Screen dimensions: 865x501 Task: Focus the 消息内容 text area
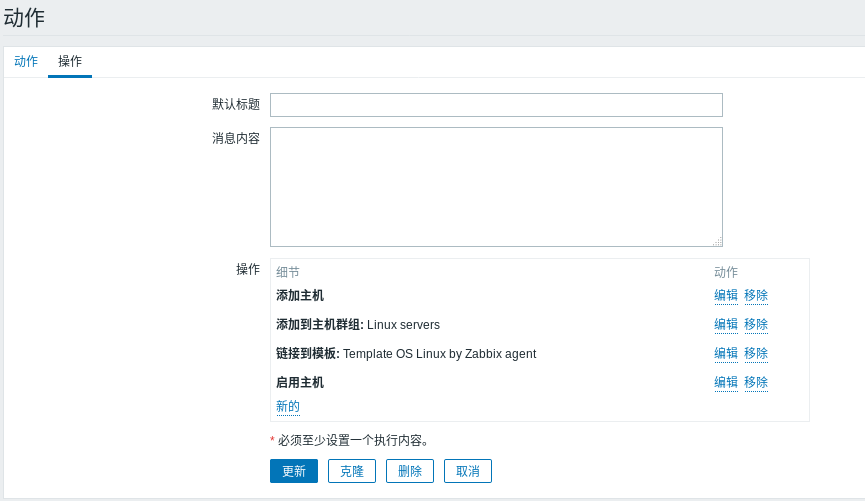coord(496,187)
